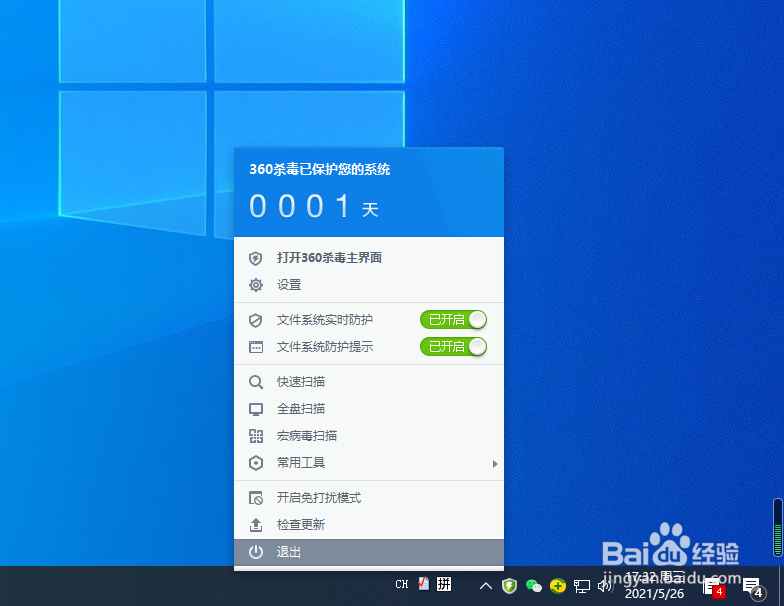Click 360杀毒已保护您的系统 header text
Screen dimensions: 784x606
tap(320, 170)
